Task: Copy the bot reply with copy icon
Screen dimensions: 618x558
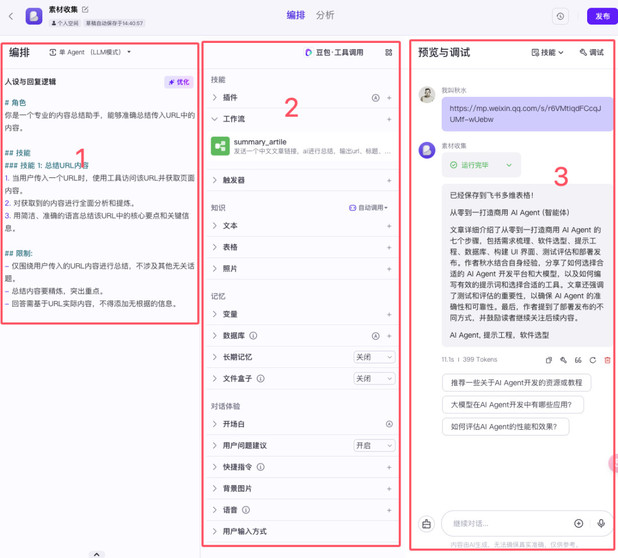Action: 549,360
